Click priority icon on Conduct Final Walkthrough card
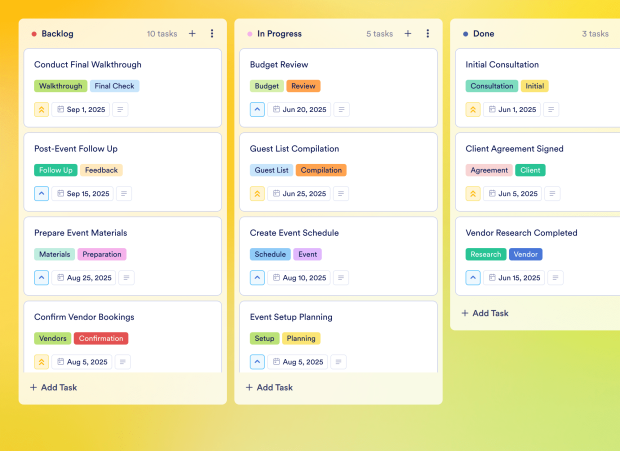The width and height of the screenshot is (620, 451). pyautogui.click(x=41, y=110)
